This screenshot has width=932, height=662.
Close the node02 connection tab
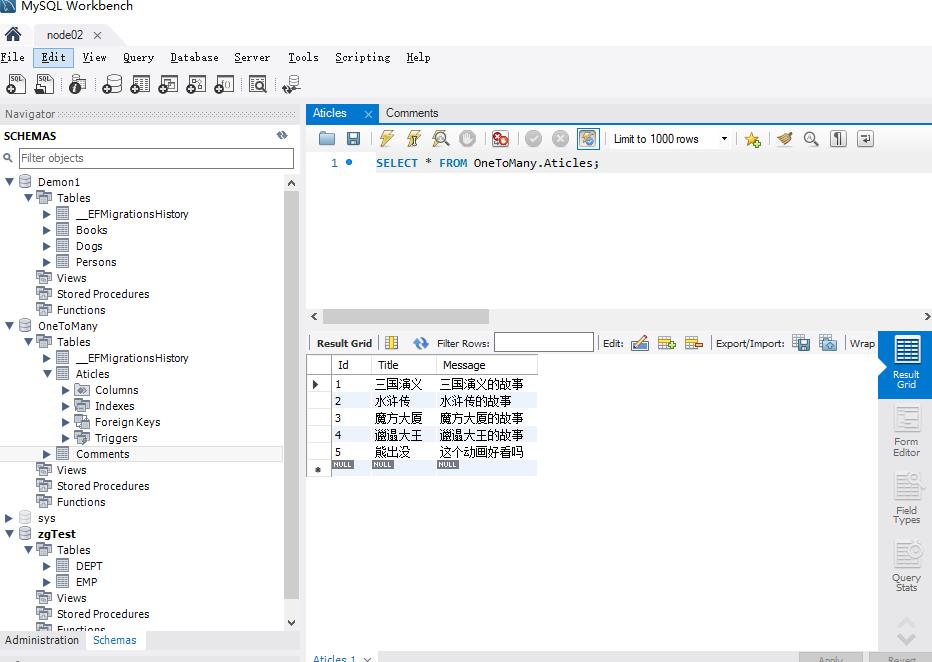(x=97, y=35)
